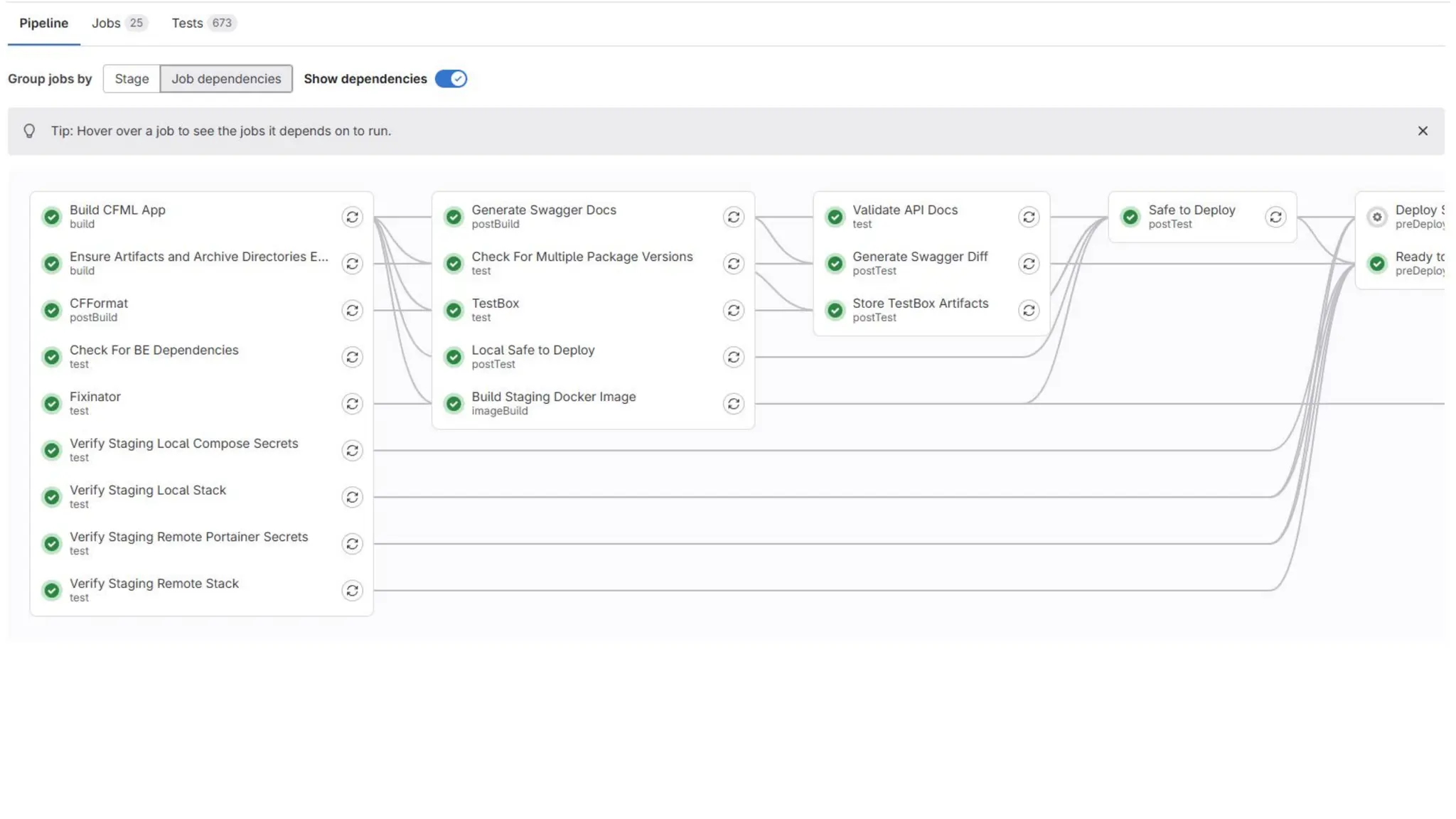Group jobs by Job dependencies
This screenshot has width=1456, height=819.
[226, 79]
